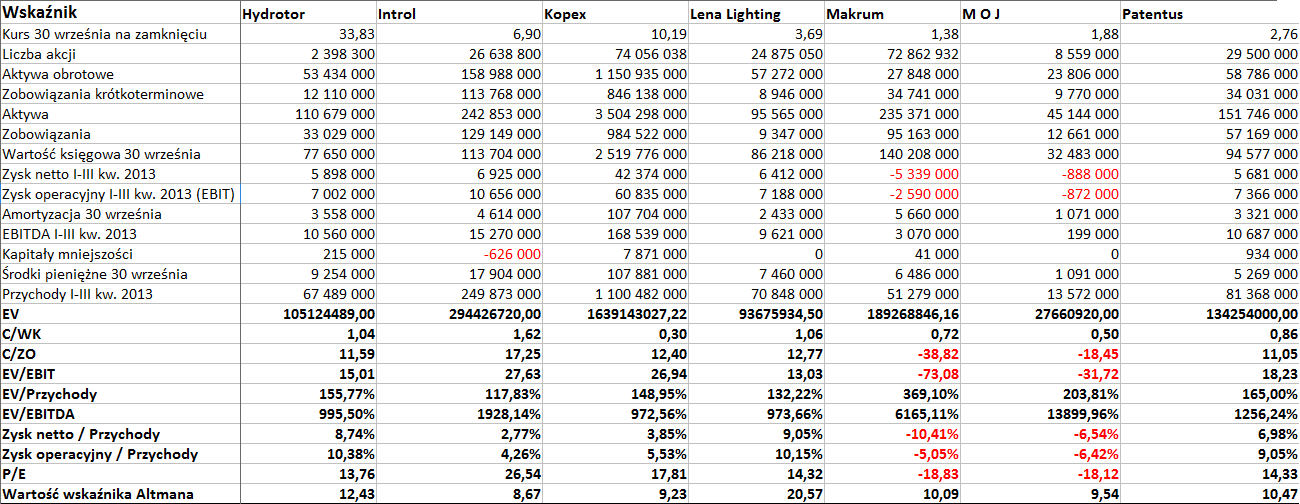Select the Lena Lighting header cell

[755, 13]
